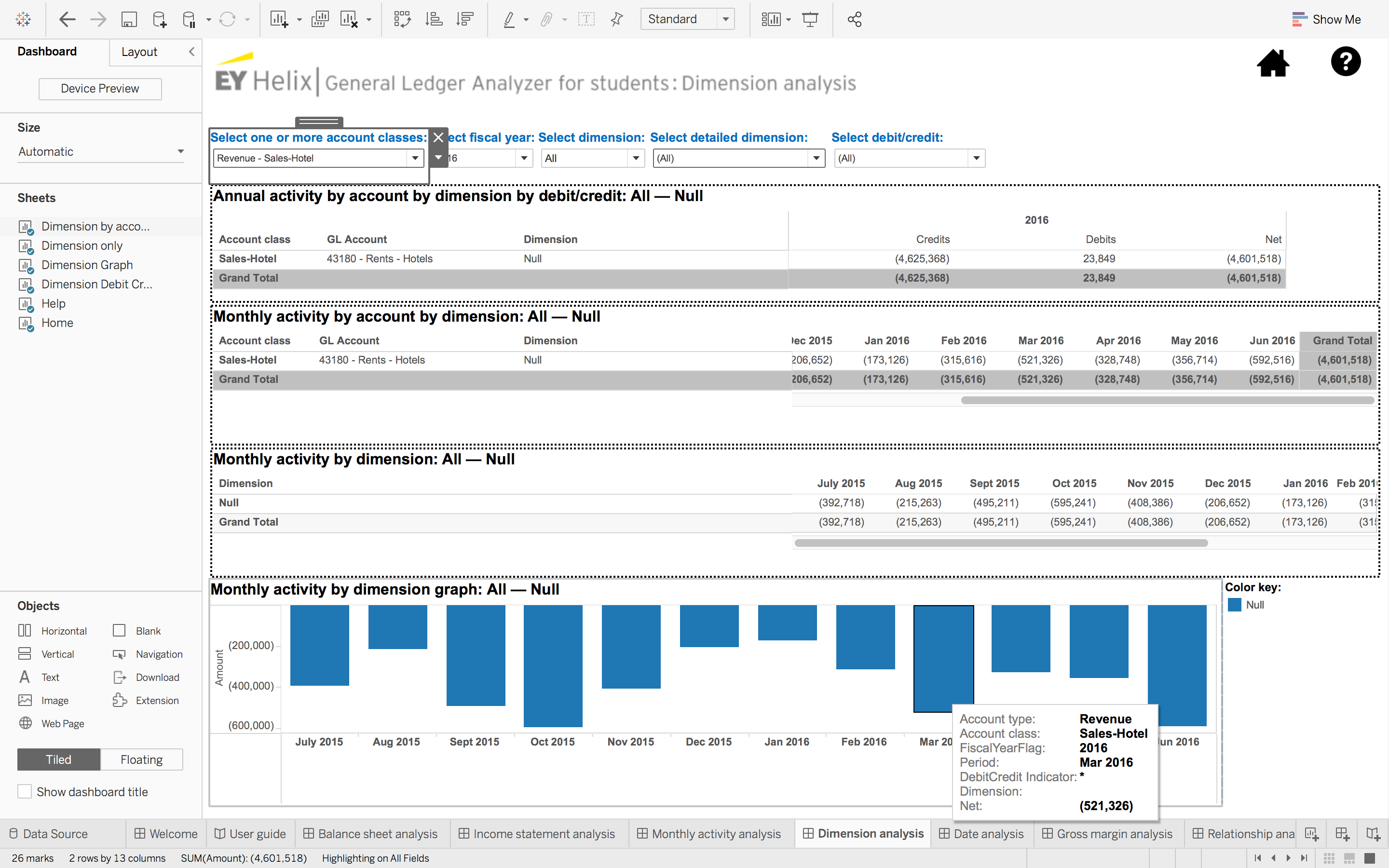Click the Swap rows and columns icon
The height and width of the screenshot is (868, 1389).
(402, 19)
